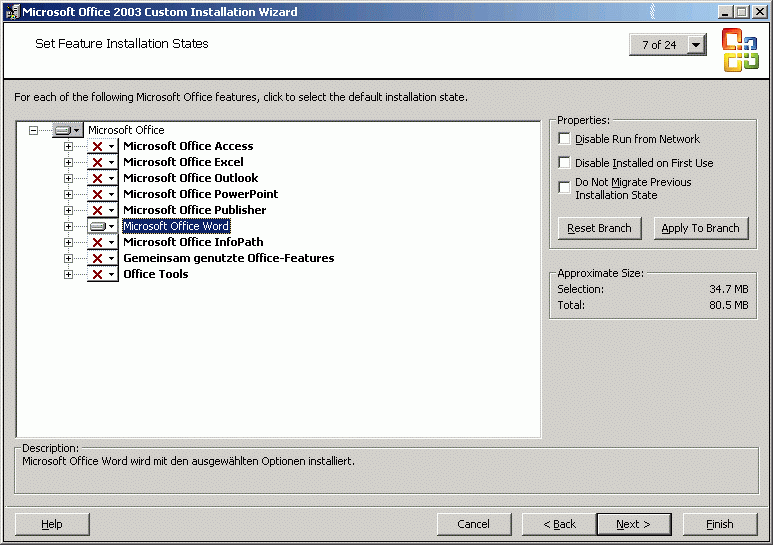Select the Microsoft Office InfoPath tree item
Image resolution: width=773 pixels, height=545 pixels.
click(x=193, y=242)
